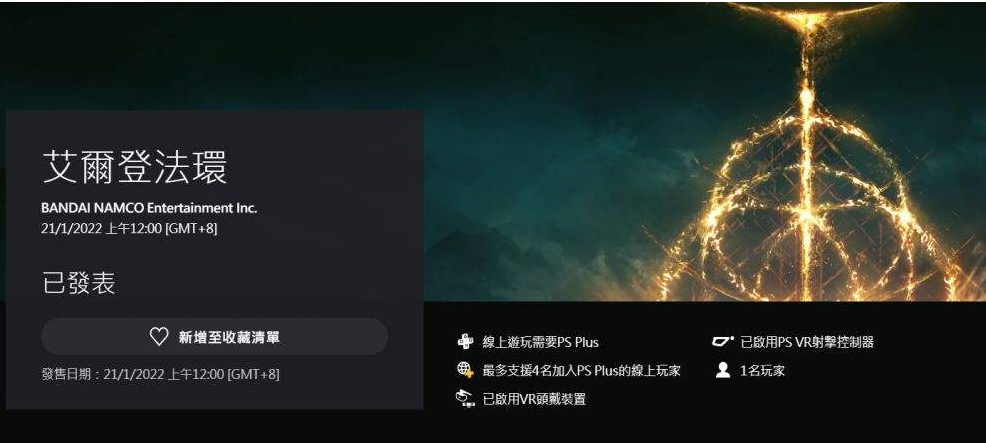Click the VR headset icon
This screenshot has width=986, height=443.
pos(465,398)
